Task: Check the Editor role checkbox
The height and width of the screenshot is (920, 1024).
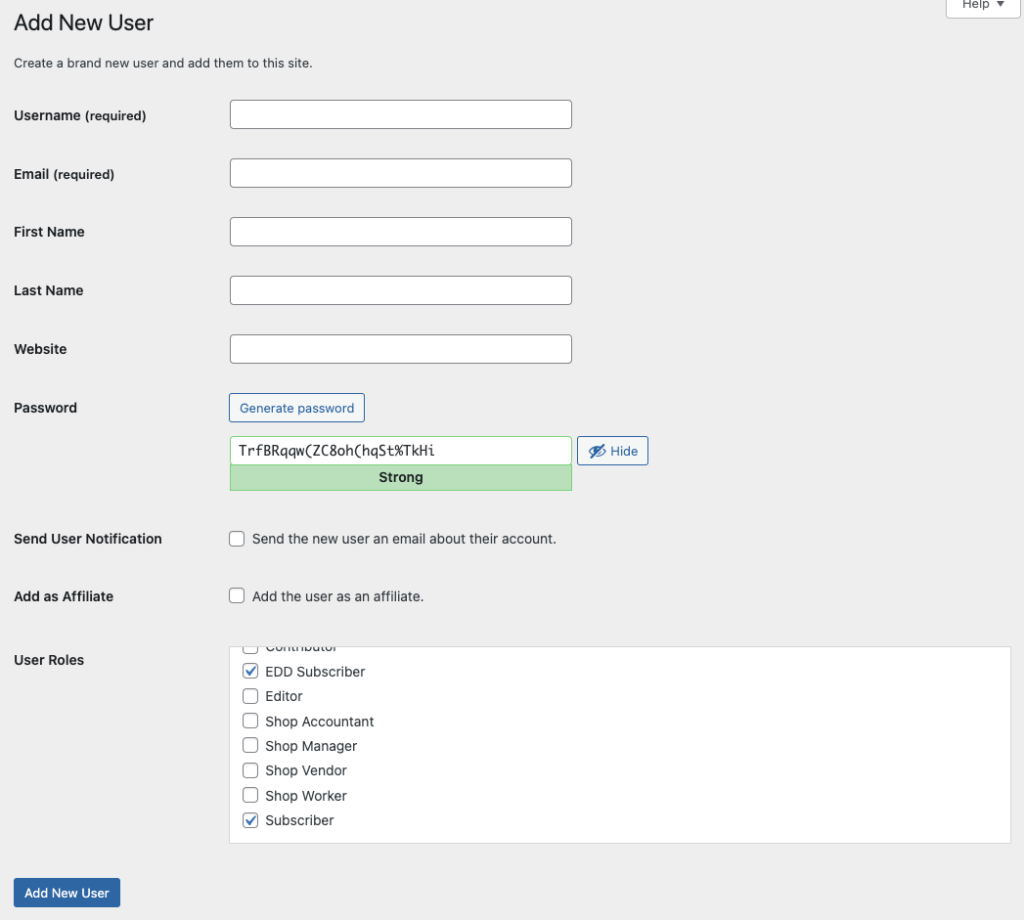Action: click(251, 696)
